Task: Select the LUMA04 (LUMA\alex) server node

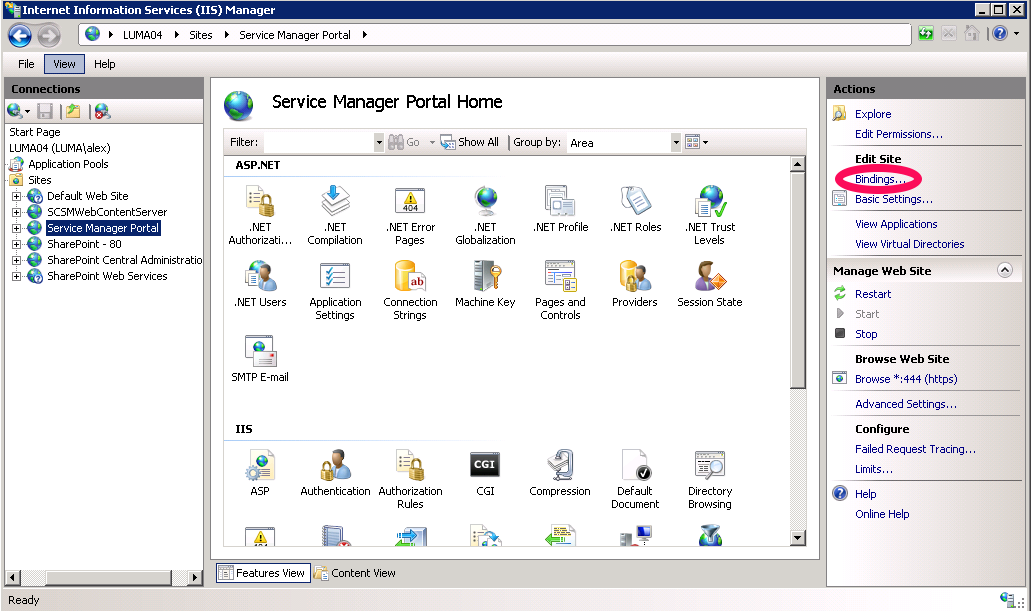Action: click(60, 148)
